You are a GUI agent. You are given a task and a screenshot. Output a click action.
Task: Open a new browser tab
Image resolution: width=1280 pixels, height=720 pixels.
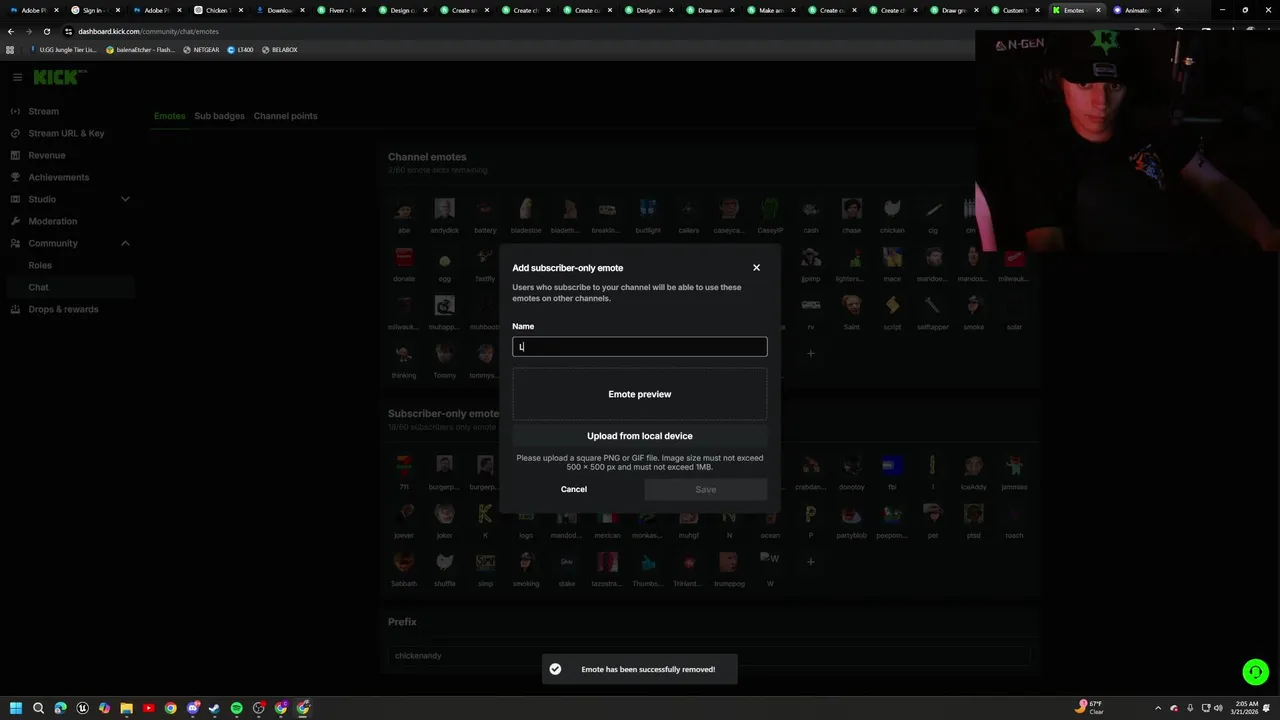coord(1177,10)
